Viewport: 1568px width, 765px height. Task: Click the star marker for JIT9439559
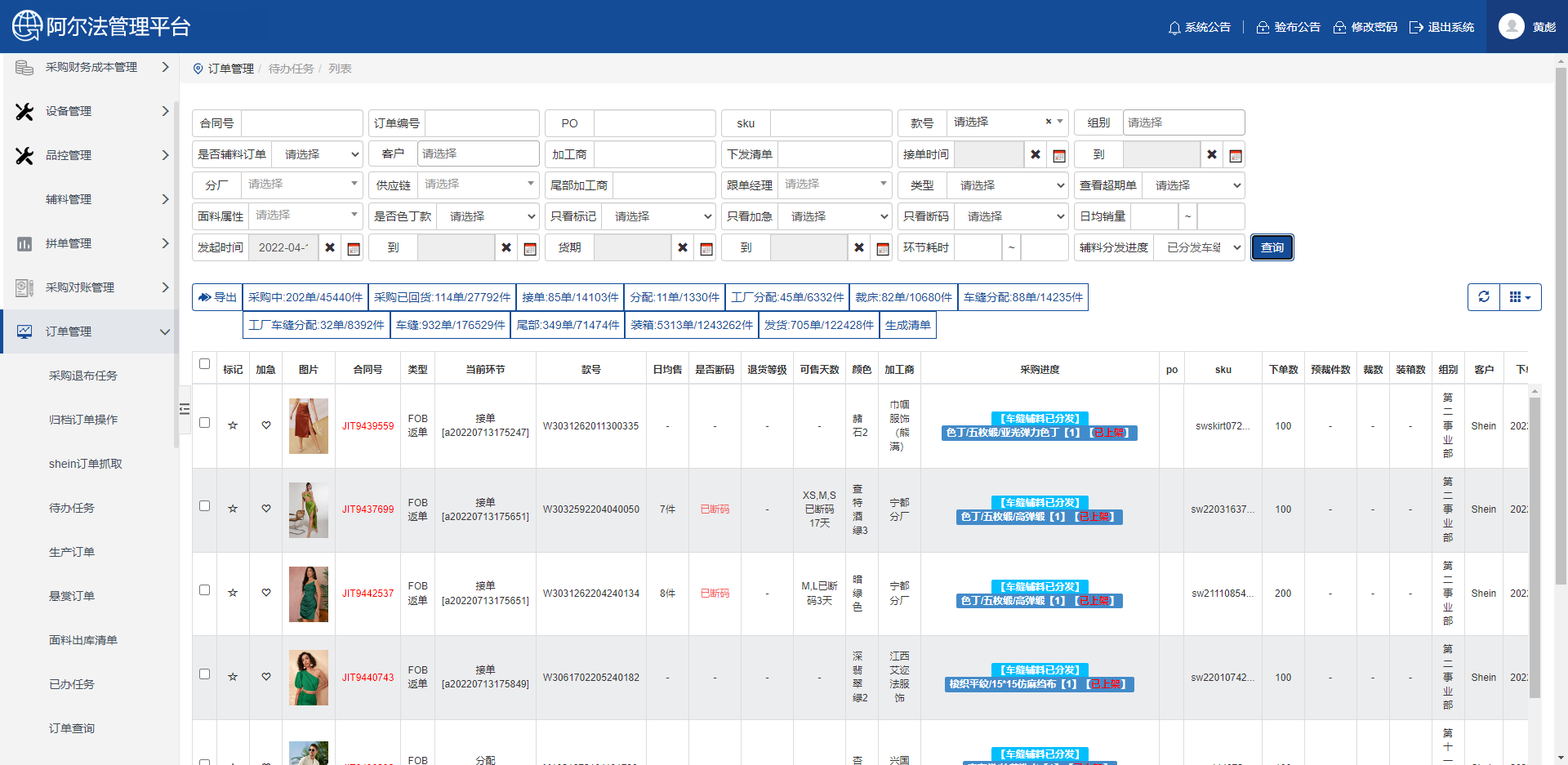point(233,425)
